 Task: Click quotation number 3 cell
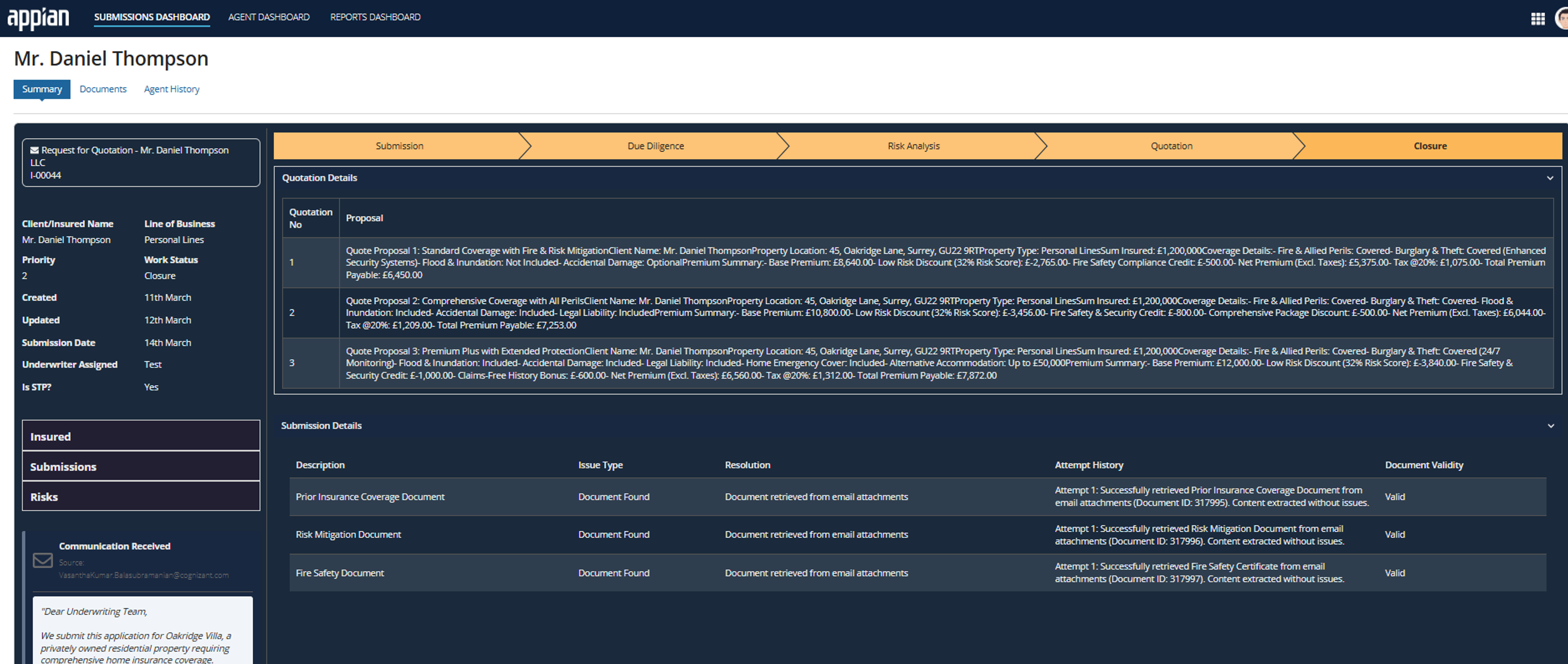click(310, 363)
